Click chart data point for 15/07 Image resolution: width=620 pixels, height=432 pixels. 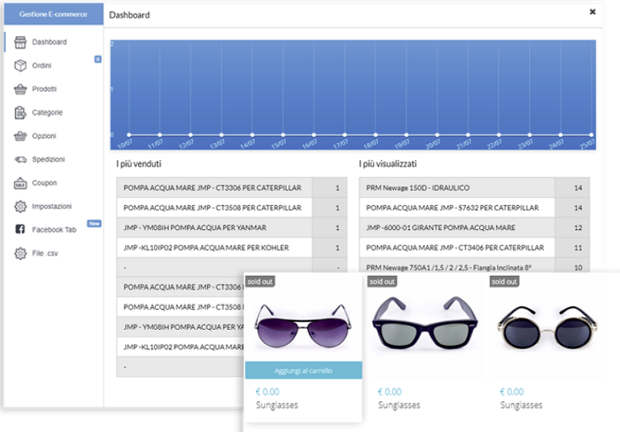click(x=283, y=135)
